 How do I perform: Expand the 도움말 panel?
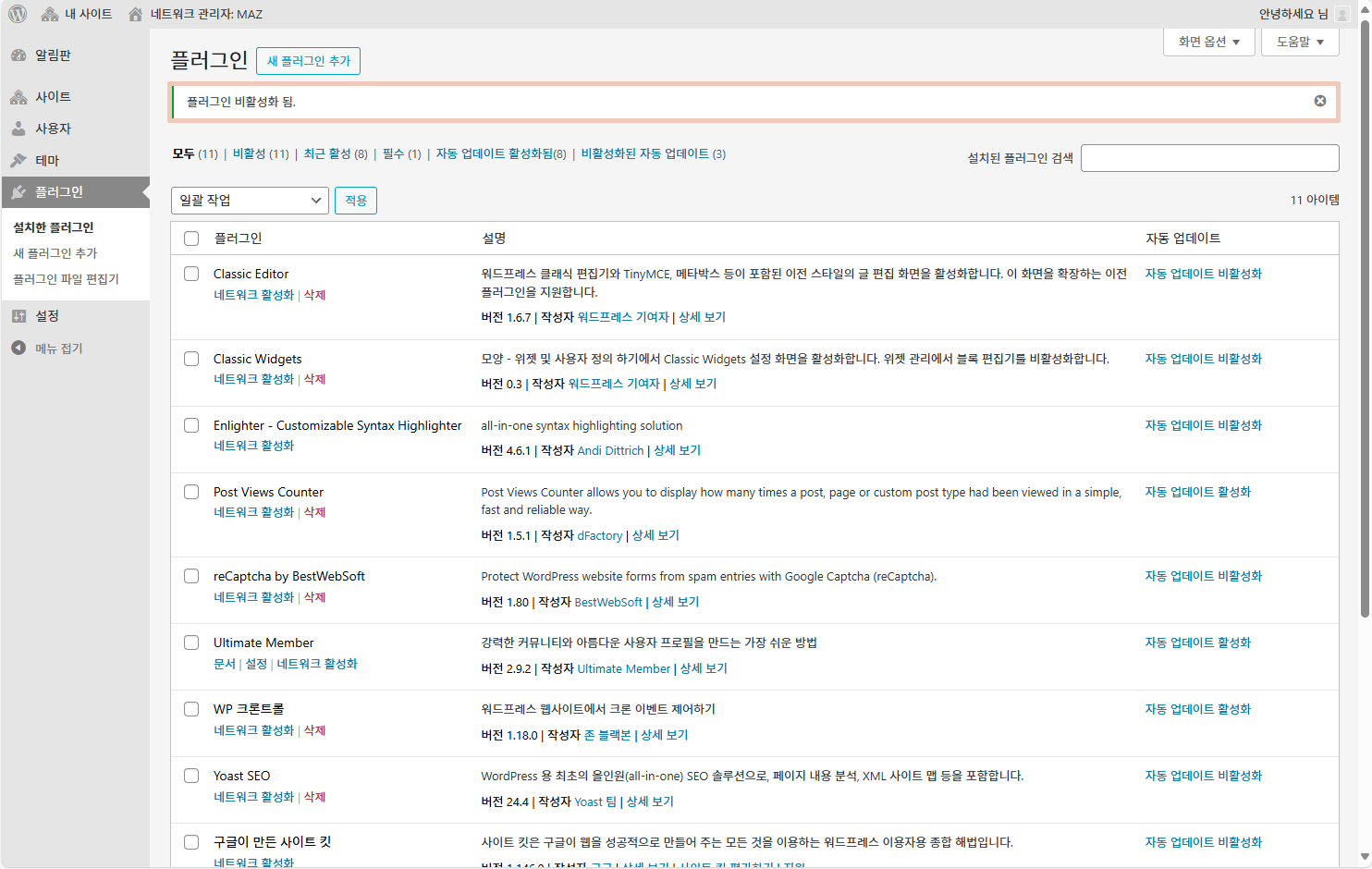[1300, 42]
